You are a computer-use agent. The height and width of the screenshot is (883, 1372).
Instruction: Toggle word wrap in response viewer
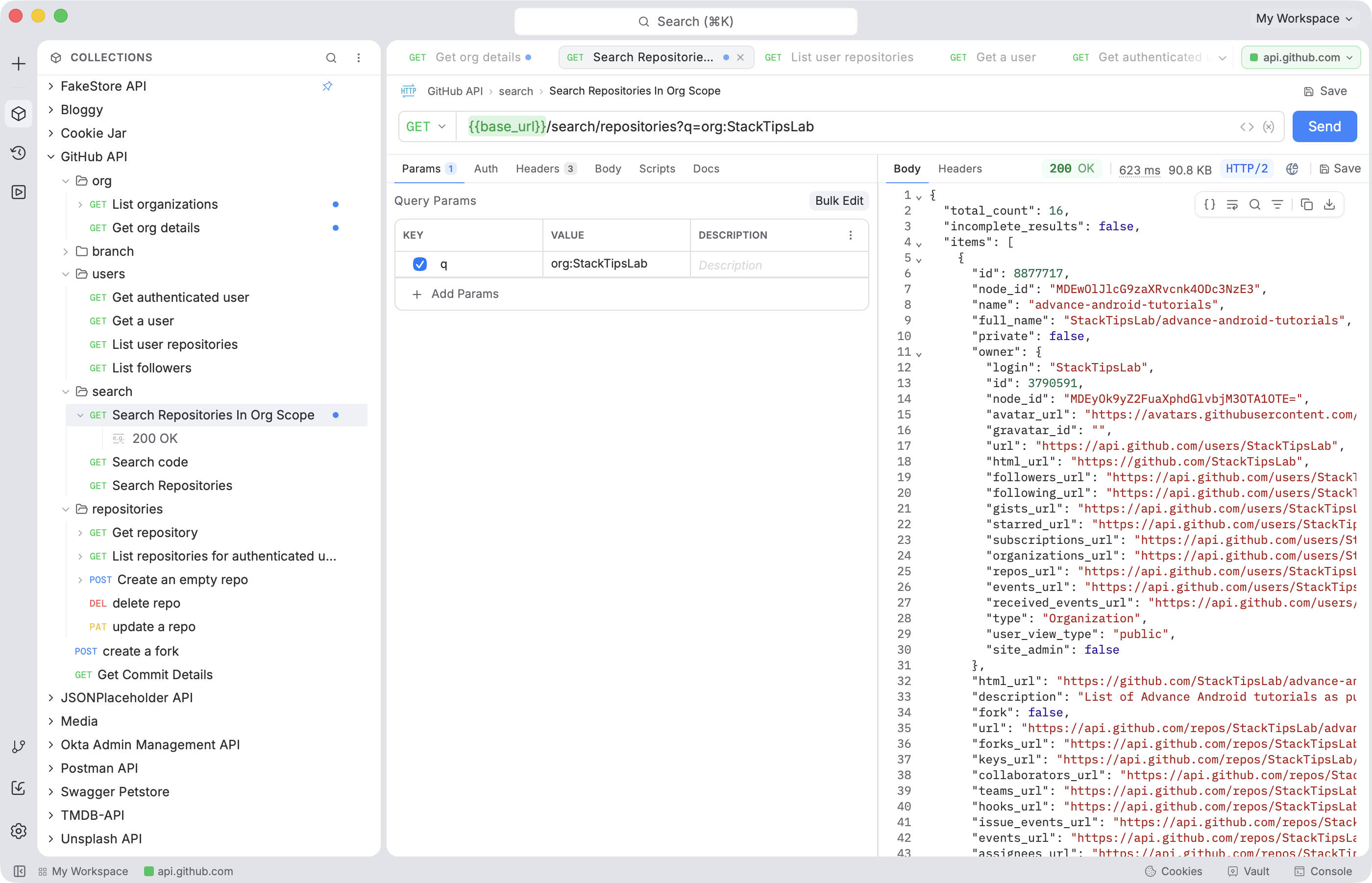pyautogui.click(x=1232, y=205)
